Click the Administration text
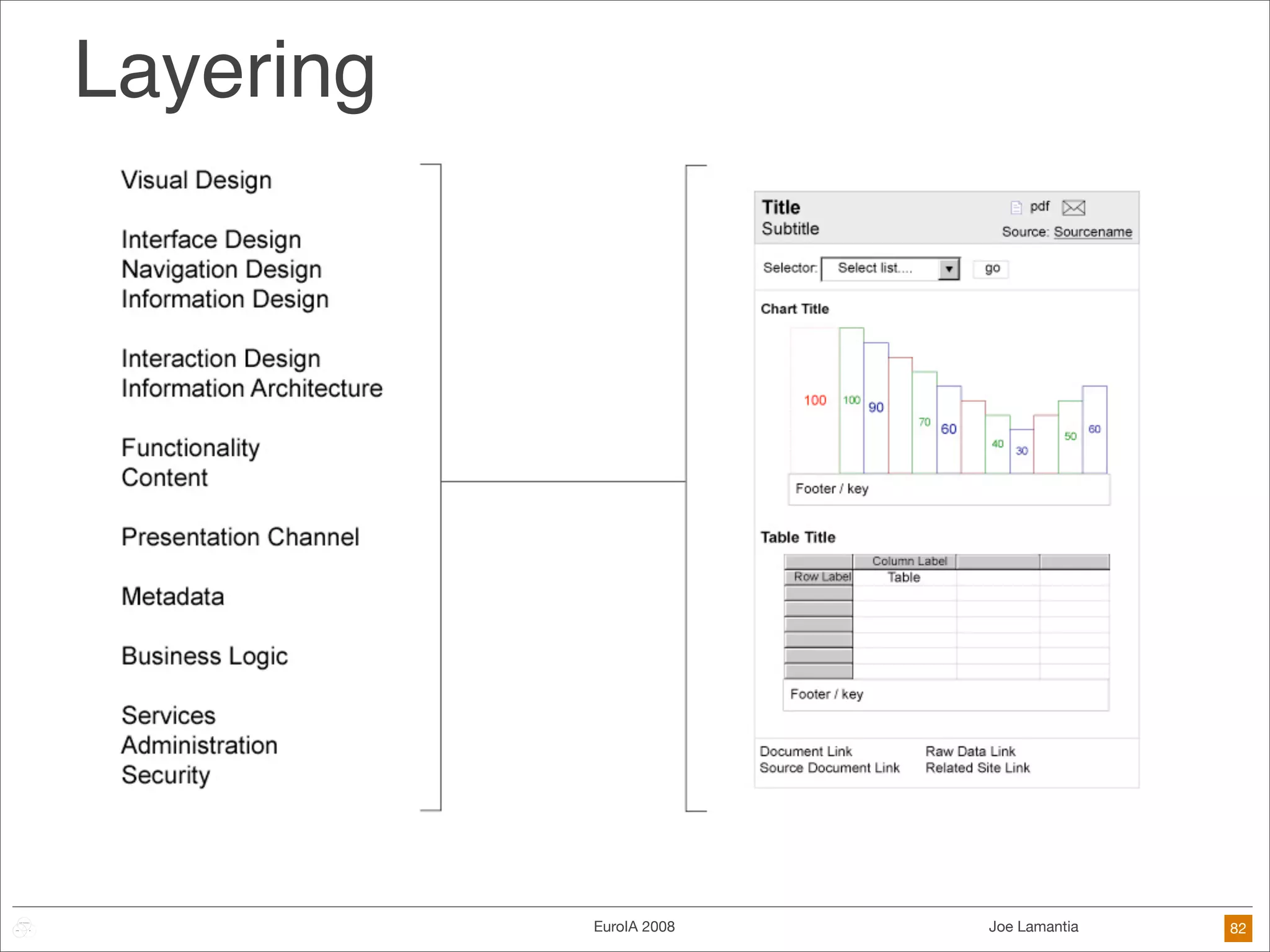This screenshot has height=952, width=1270. [199, 746]
